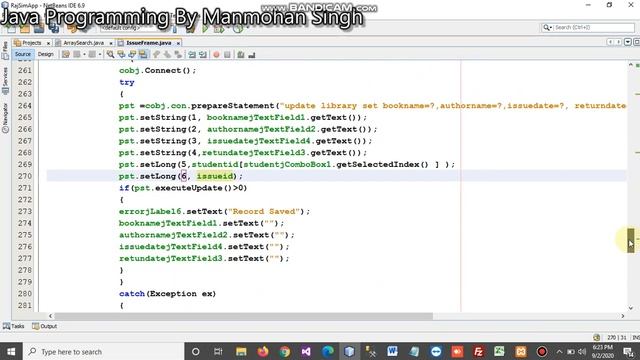The image size is (640, 360).
Task: Open the Files side panel
Action: [5, 50]
